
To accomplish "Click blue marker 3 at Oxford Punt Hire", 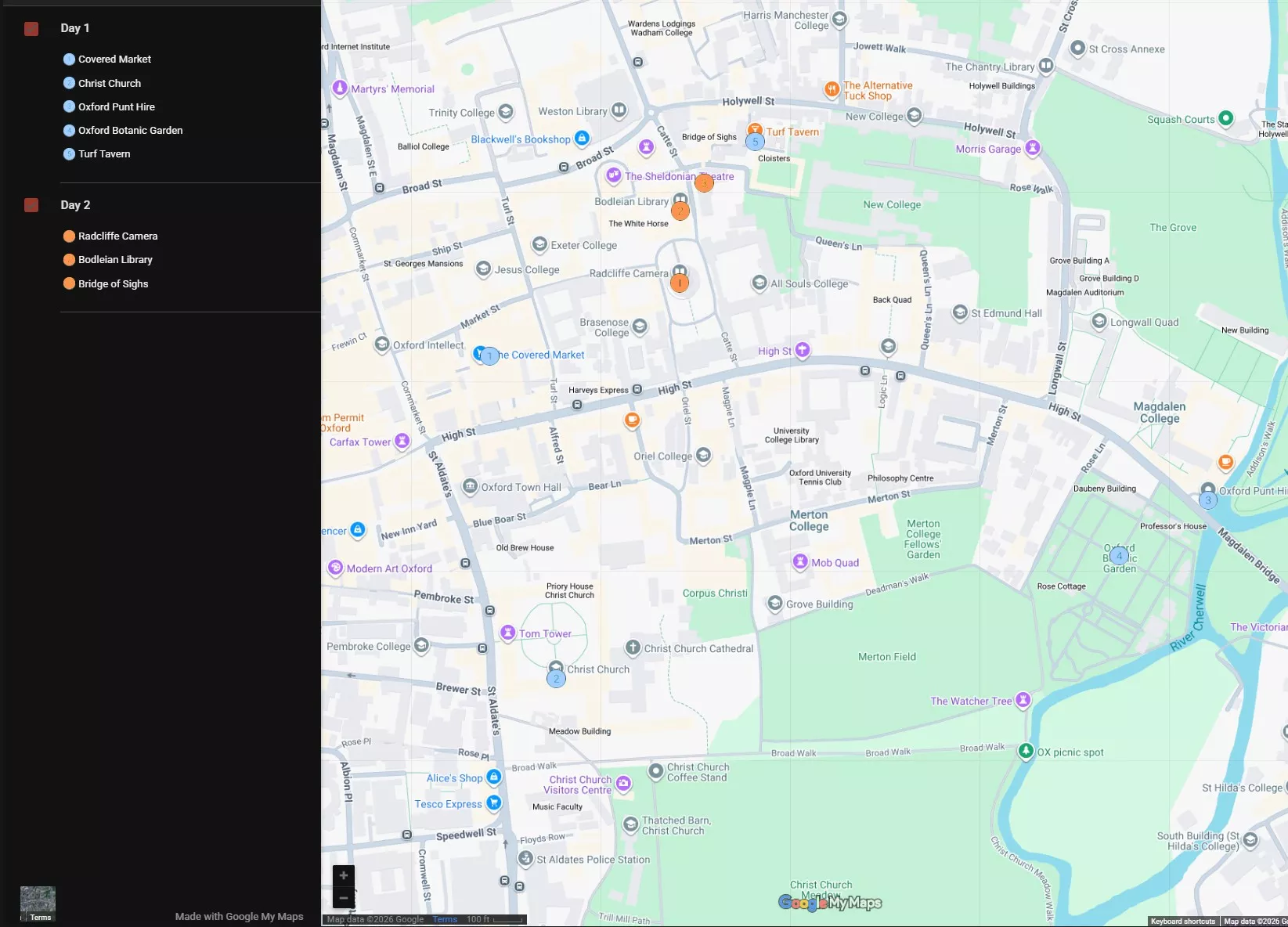I will (x=1208, y=500).
